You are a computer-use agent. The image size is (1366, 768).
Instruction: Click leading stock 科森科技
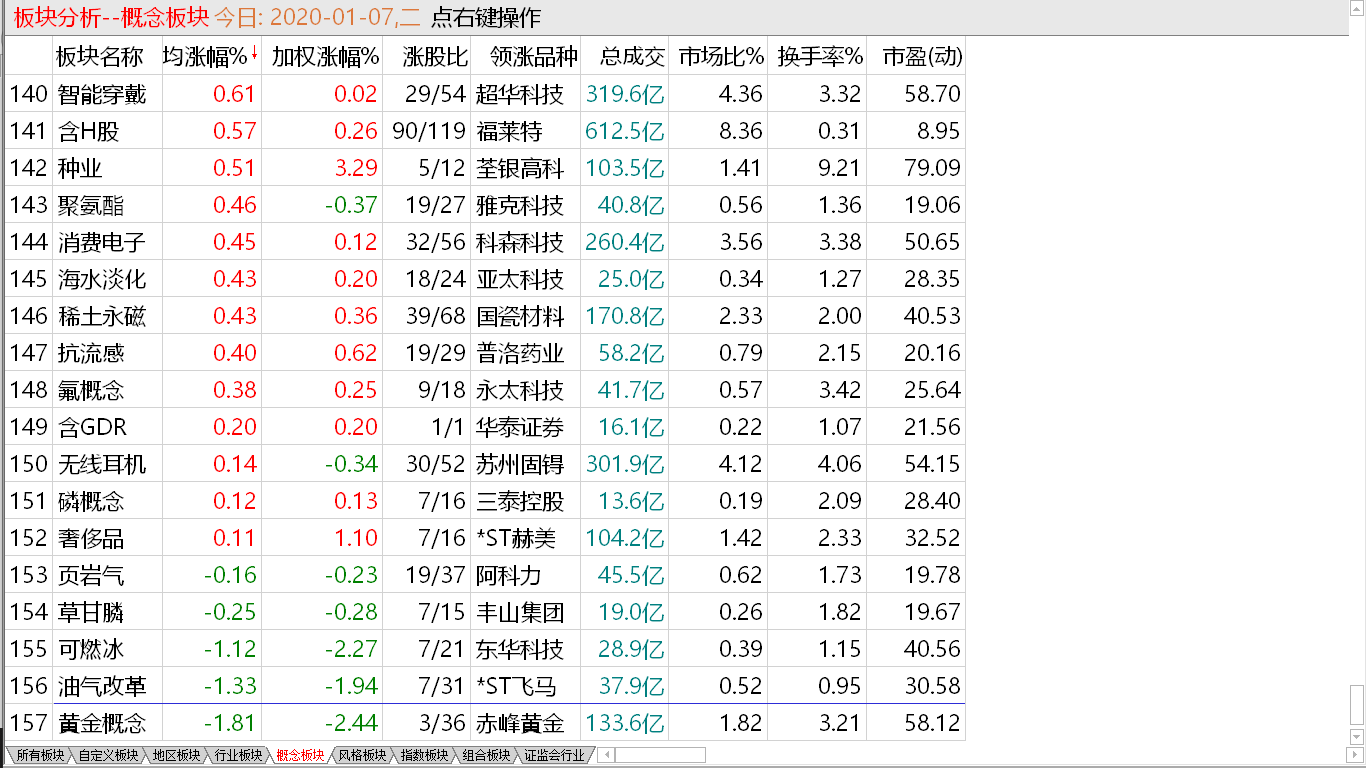(x=520, y=242)
